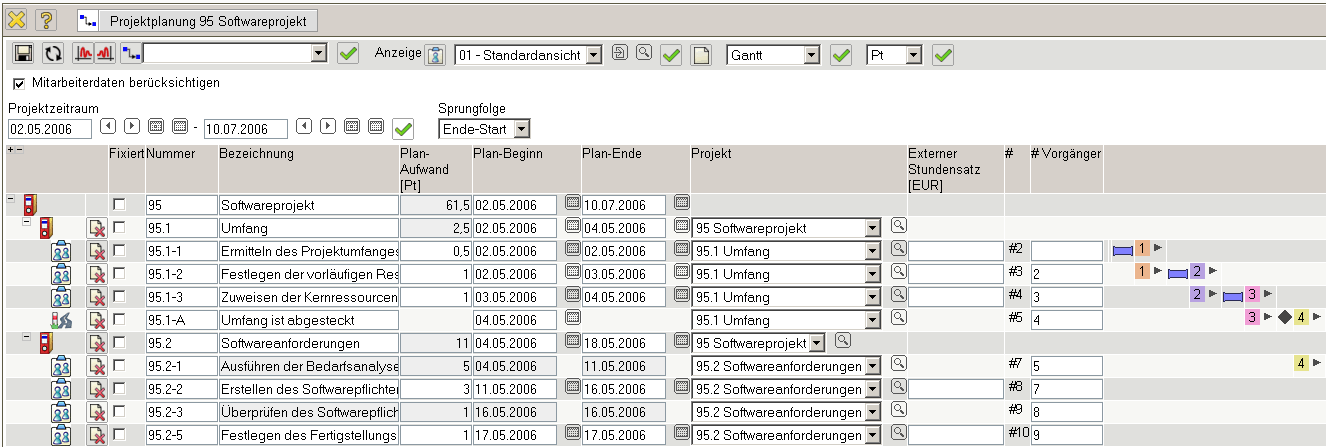Screen dimensions: 1326x447
Task: Click delete icon for row 95.1-2
Action: click(97, 273)
